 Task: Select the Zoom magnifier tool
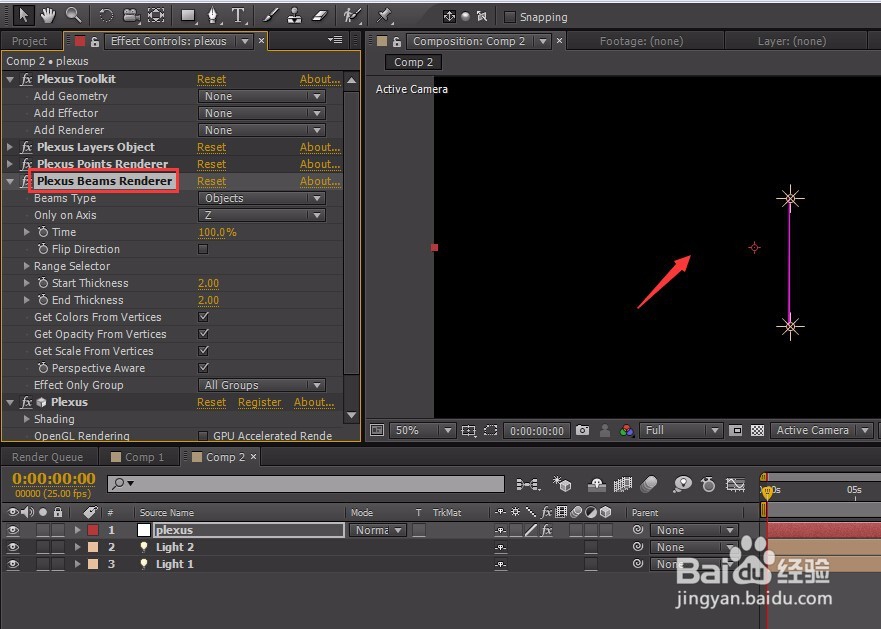pos(73,15)
